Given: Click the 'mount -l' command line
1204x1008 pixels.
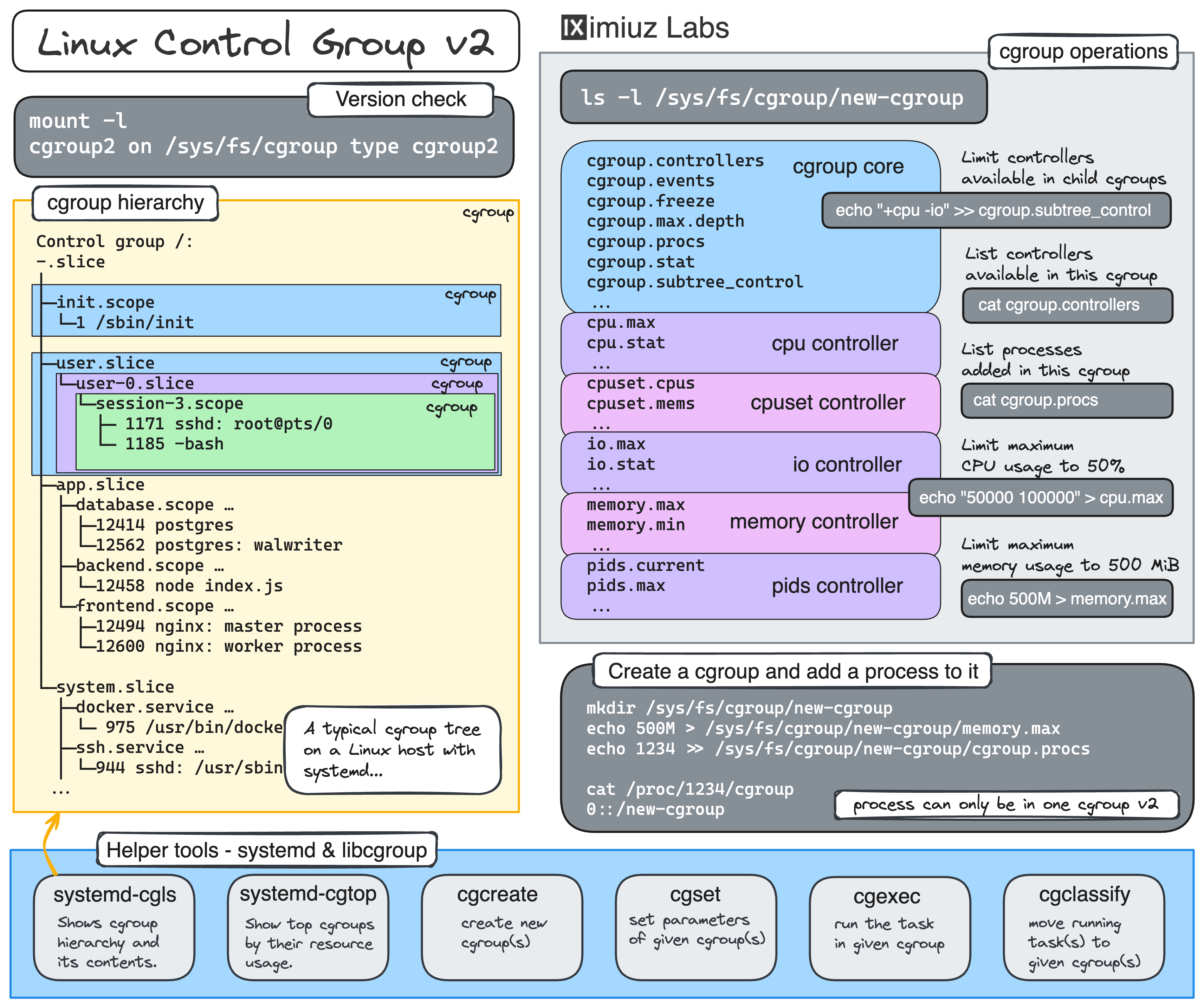Looking at the screenshot, I should pos(78,121).
